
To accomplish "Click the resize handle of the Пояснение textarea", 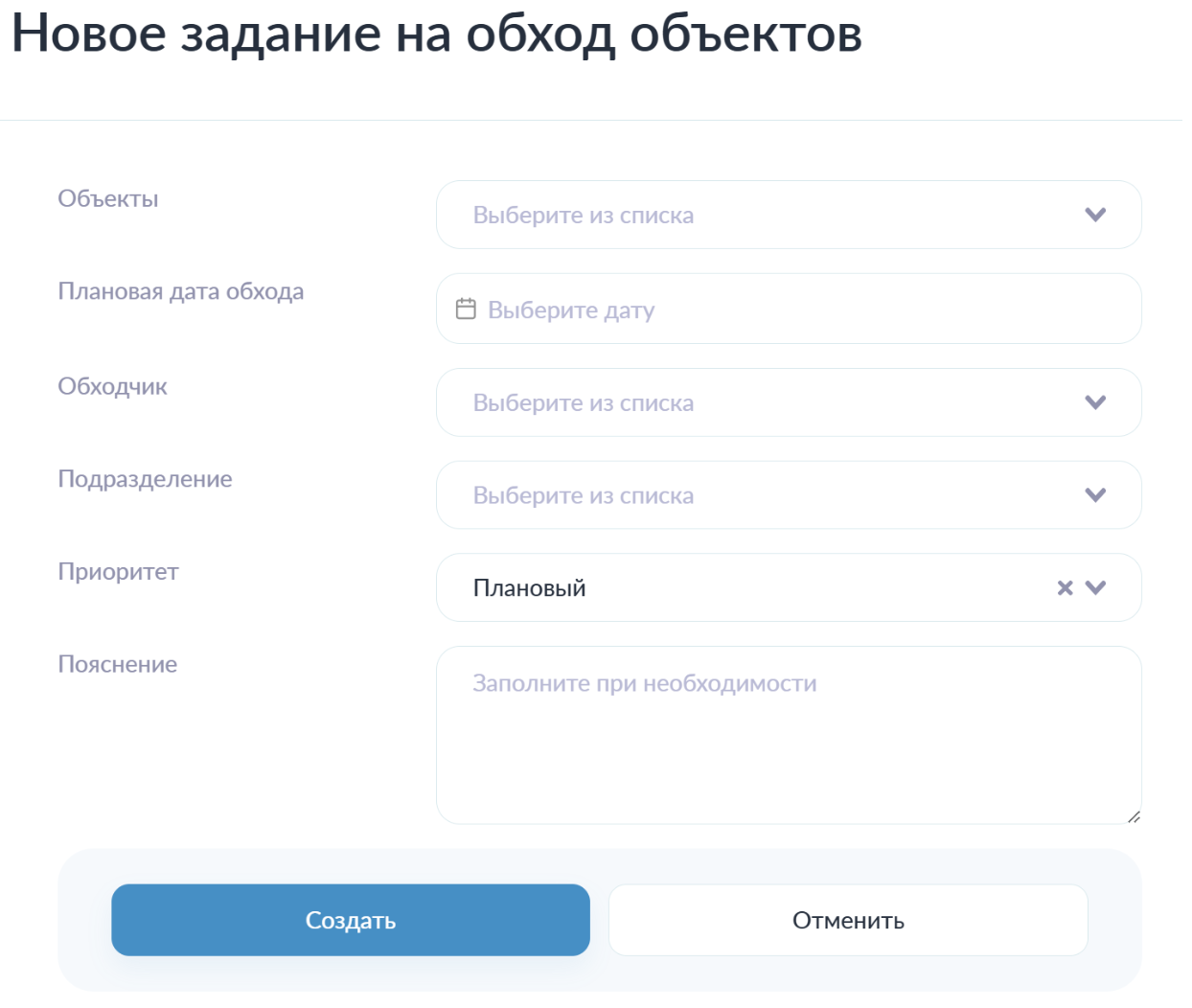I will pyautogui.click(x=1134, y=816).
